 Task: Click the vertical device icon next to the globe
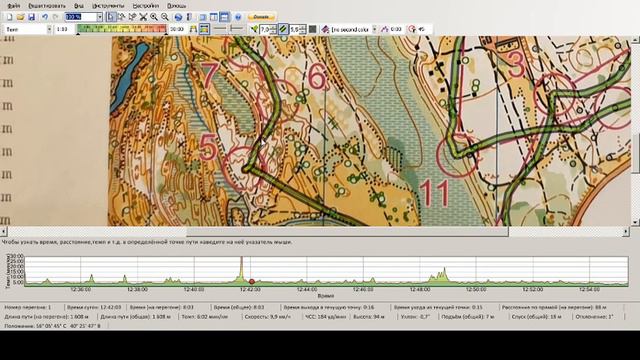coord(189,17)
